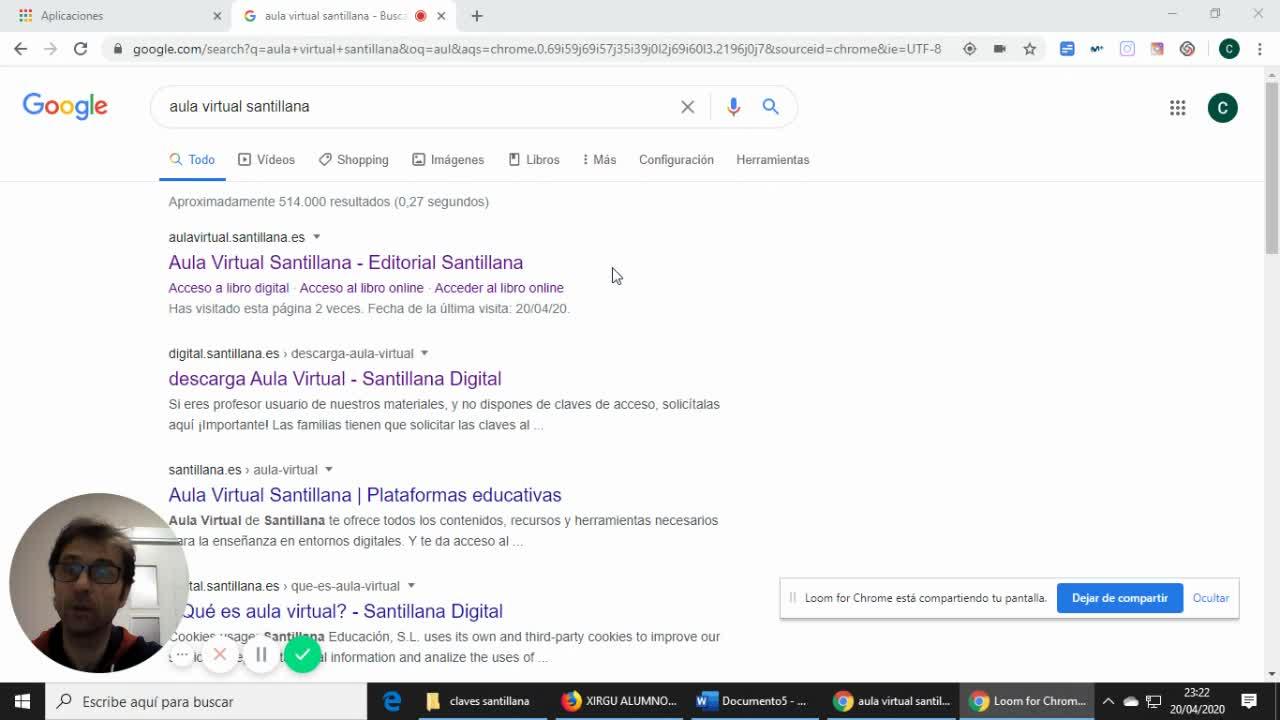Image resolution: width=1280 pixels, height=720 pixels.
Task: Open the Movistar+ extension icon
Action: click(1097, 48)
